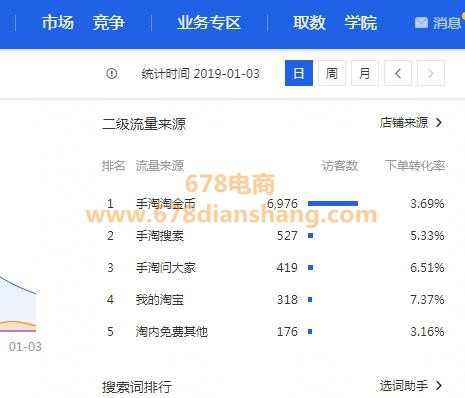Go to next date with right arrow
Viewport: 465px width, 398px height.
click(431, 73)
